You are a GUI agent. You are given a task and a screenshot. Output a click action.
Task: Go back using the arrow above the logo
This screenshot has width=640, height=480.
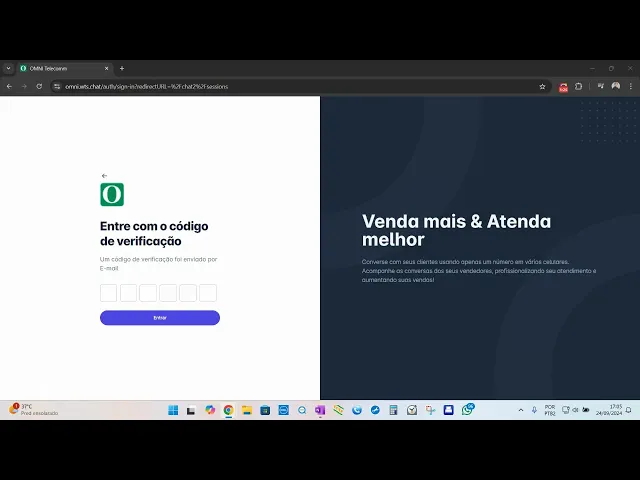pyautogui.click(x=104, y=176)
